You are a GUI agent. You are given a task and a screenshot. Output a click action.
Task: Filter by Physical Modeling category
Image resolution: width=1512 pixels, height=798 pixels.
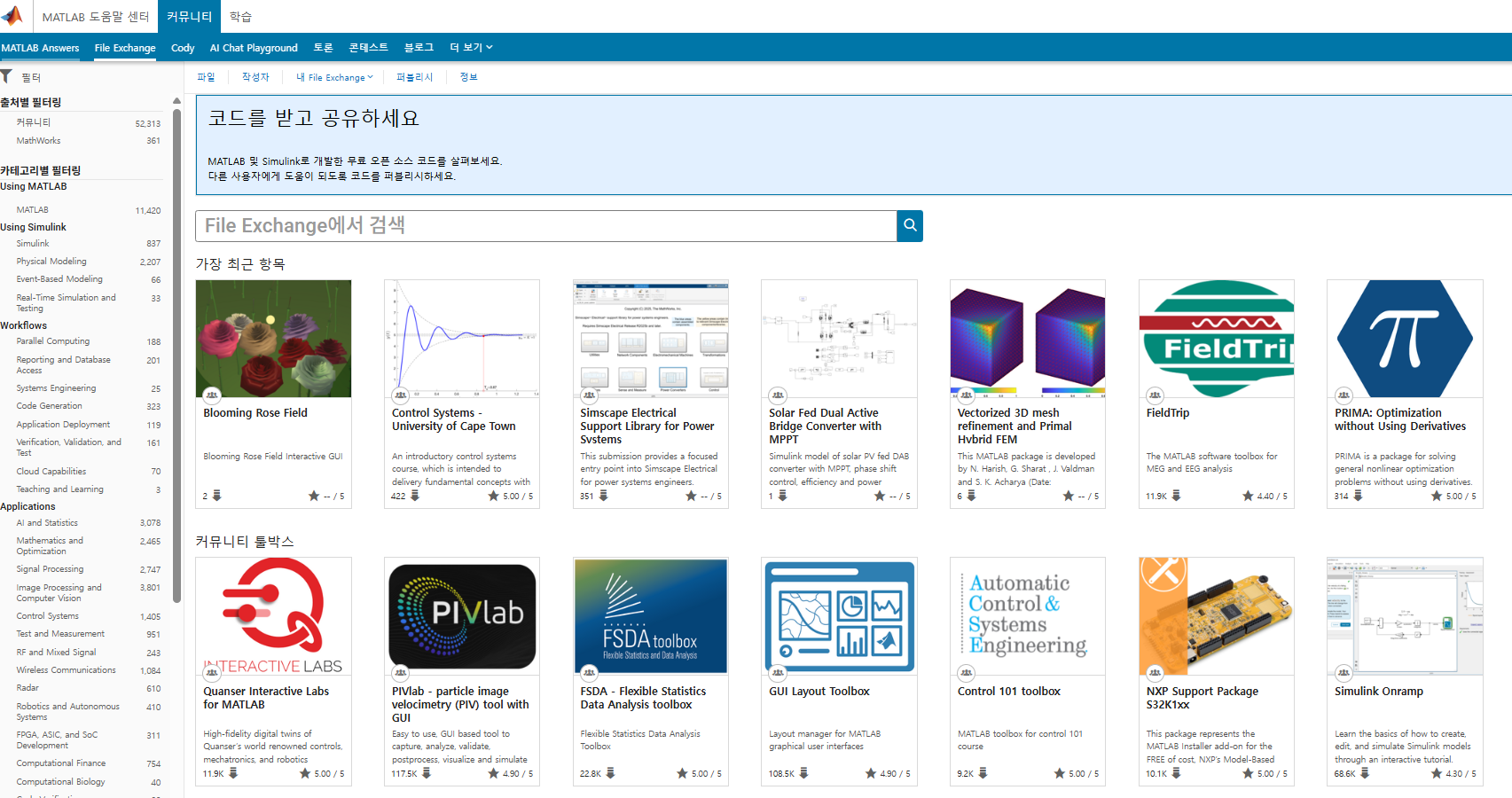51,262
